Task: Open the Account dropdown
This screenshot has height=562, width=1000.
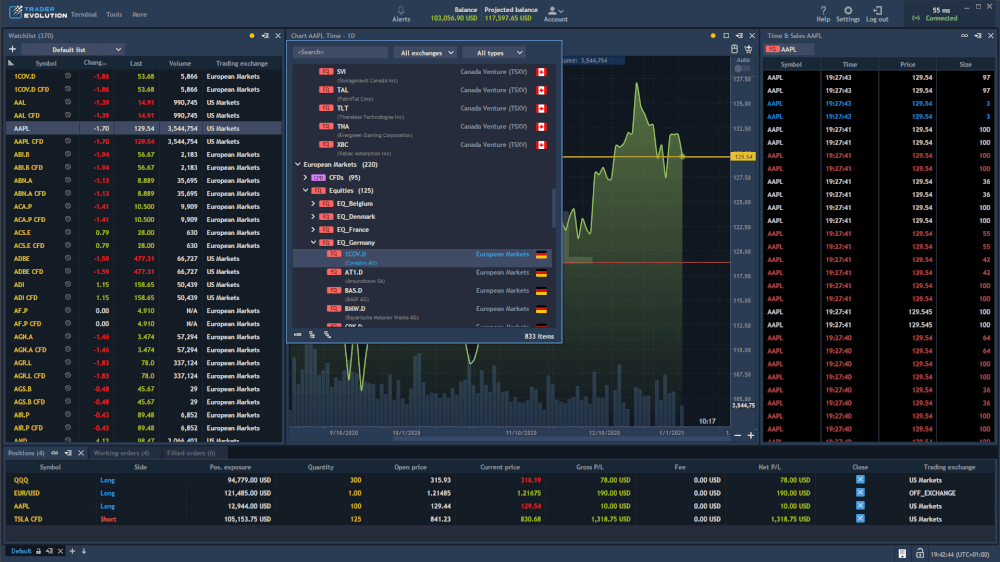Action: (x=555, y=14)
